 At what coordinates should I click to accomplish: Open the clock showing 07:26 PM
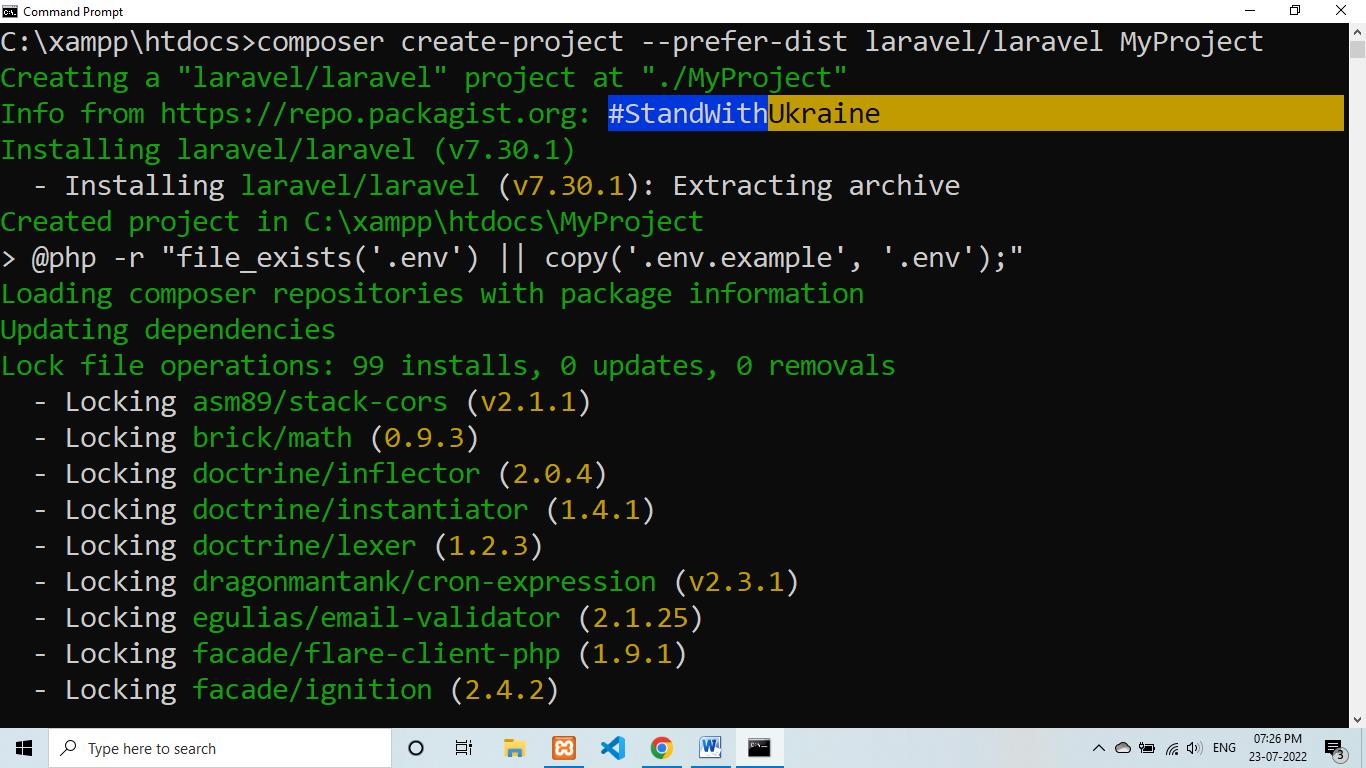point(1279,748)
